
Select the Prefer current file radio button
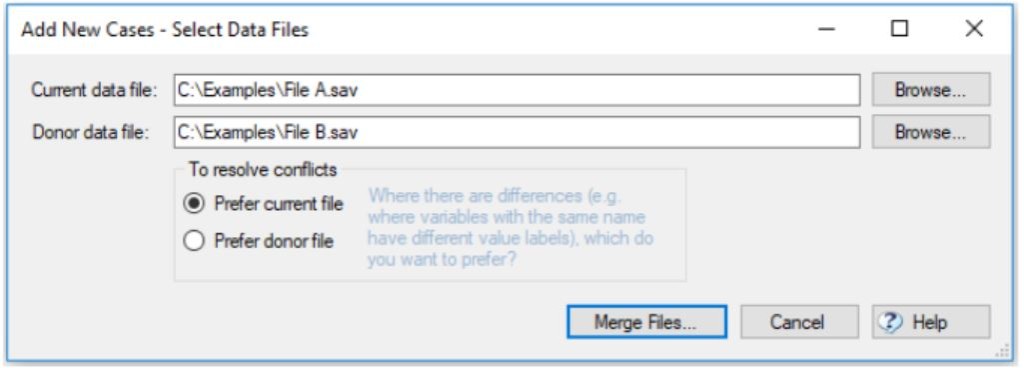pos(195,204)
